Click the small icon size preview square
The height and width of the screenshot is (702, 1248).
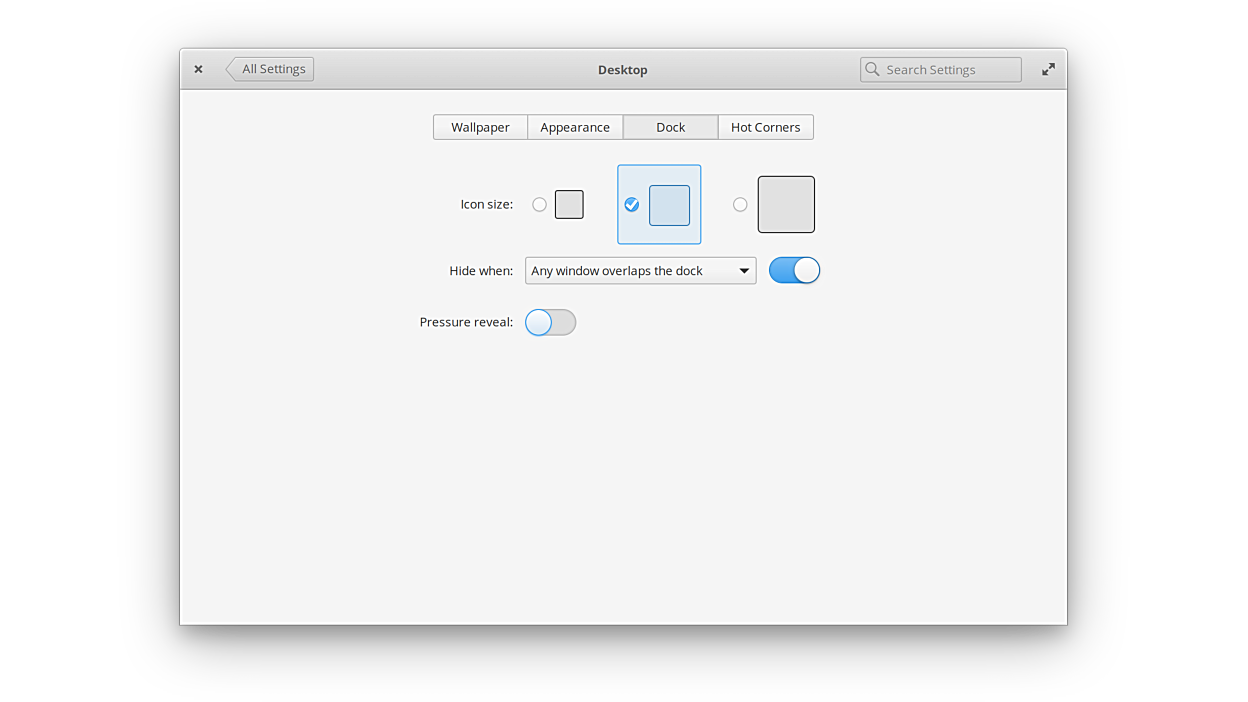569,204
